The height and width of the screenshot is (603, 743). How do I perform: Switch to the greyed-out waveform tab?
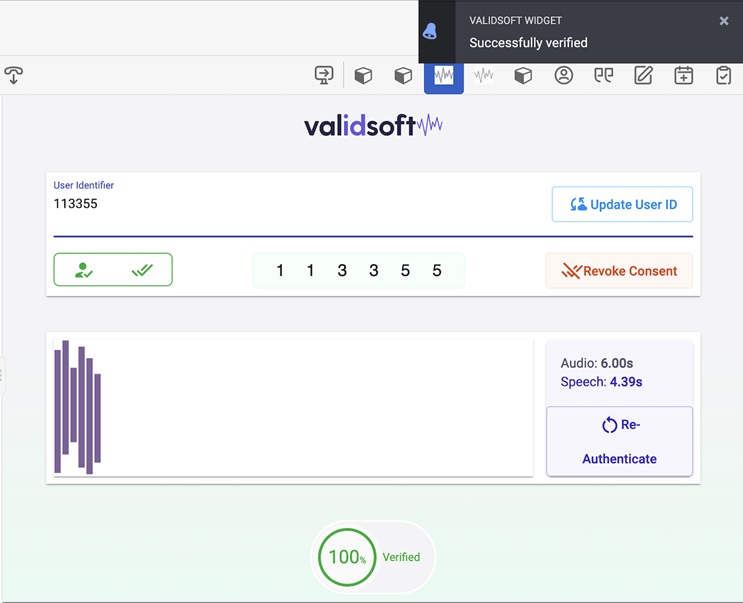tap(484, 75)
